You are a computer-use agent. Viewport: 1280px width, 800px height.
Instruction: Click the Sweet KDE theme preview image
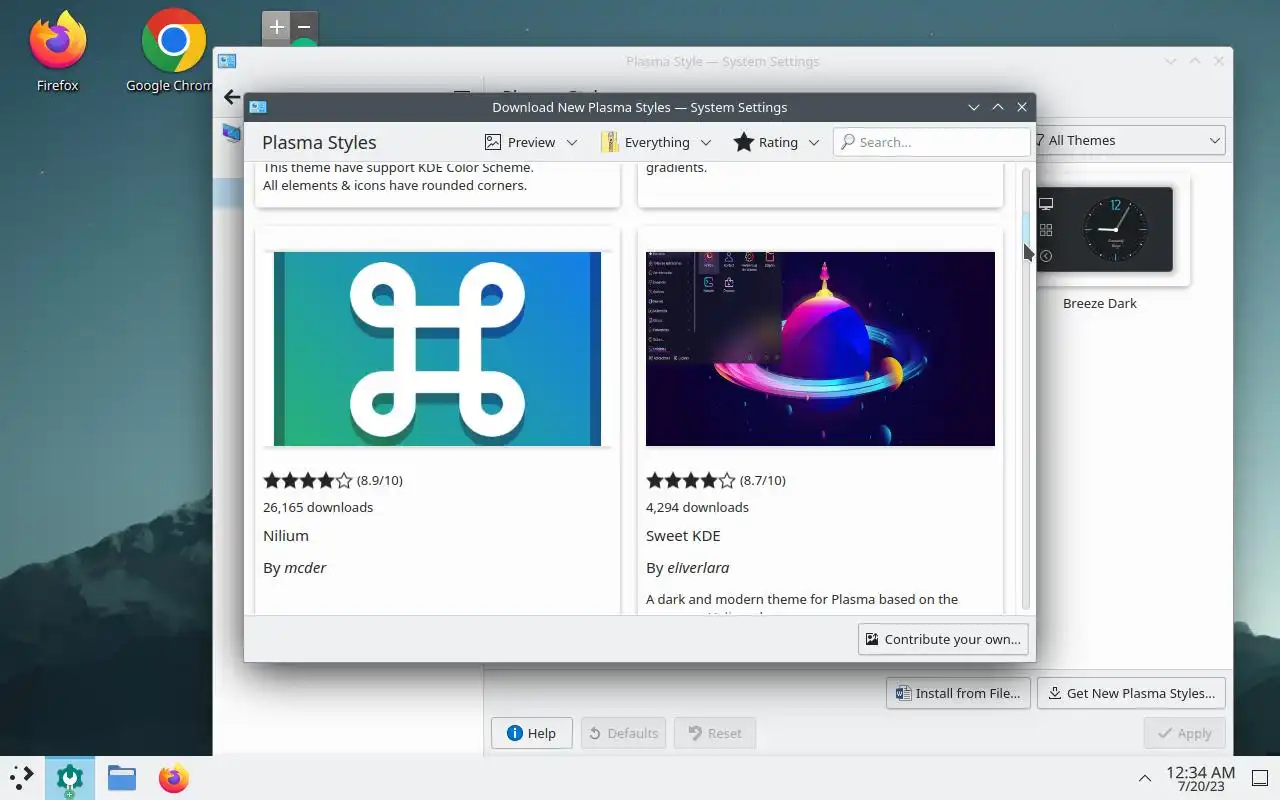[x=820, y=348]
